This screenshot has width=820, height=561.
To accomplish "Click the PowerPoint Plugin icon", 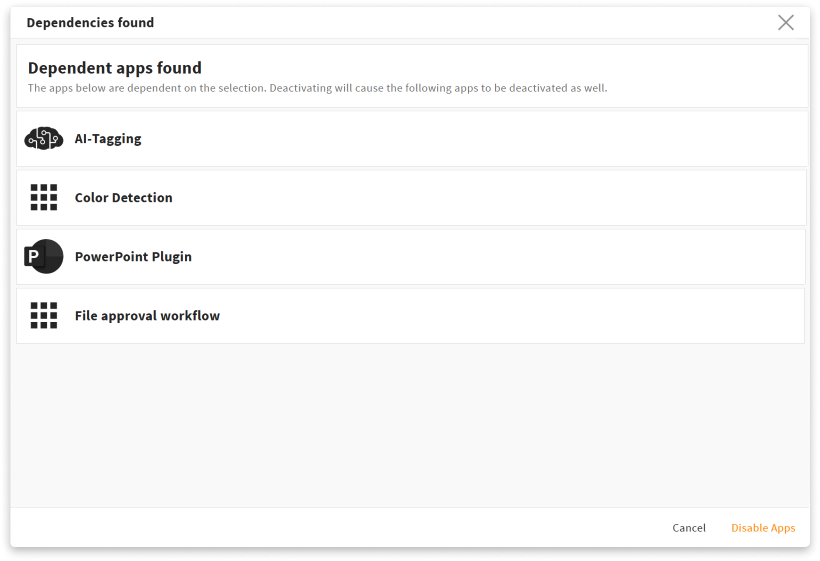I will (x=44, y=256).
